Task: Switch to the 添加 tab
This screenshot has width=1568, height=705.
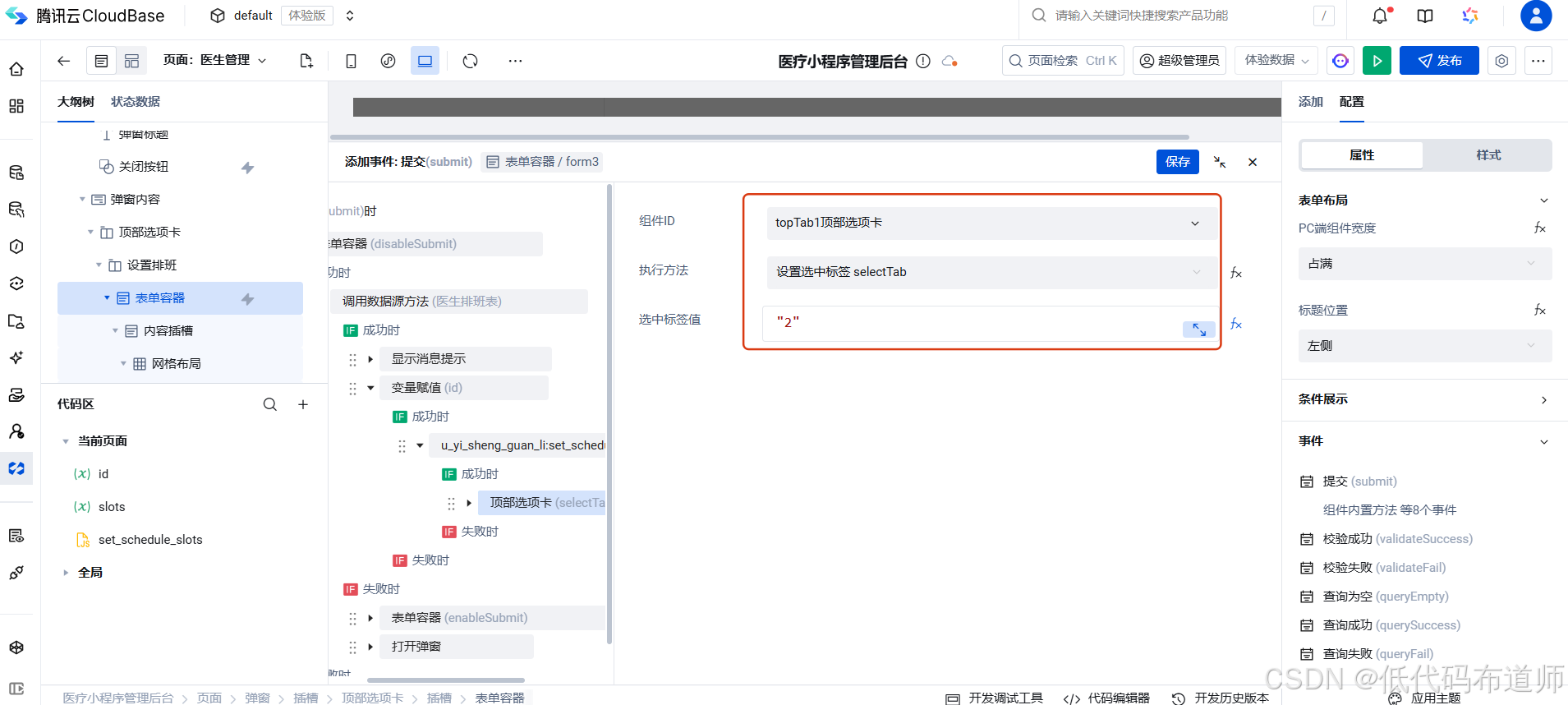Action: (x=1311, y=102)
